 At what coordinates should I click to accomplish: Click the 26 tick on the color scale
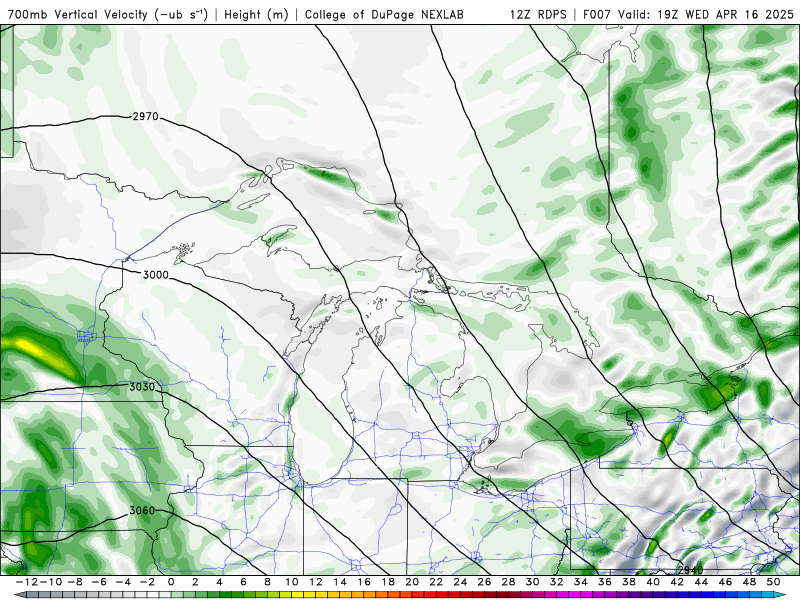pyautogui.click(x=485, y=582)
